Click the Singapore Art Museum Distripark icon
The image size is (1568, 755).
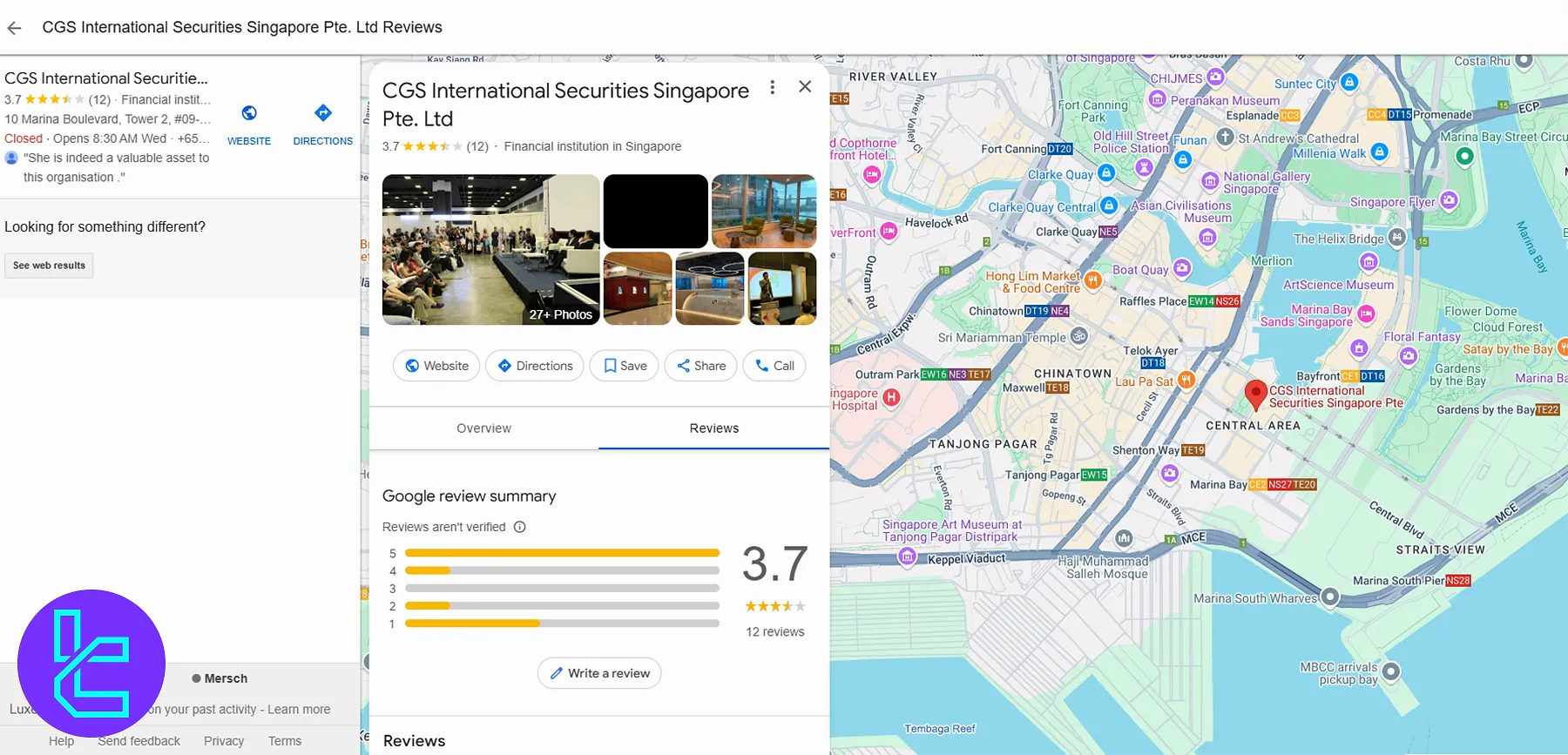[x=907, y=556]
